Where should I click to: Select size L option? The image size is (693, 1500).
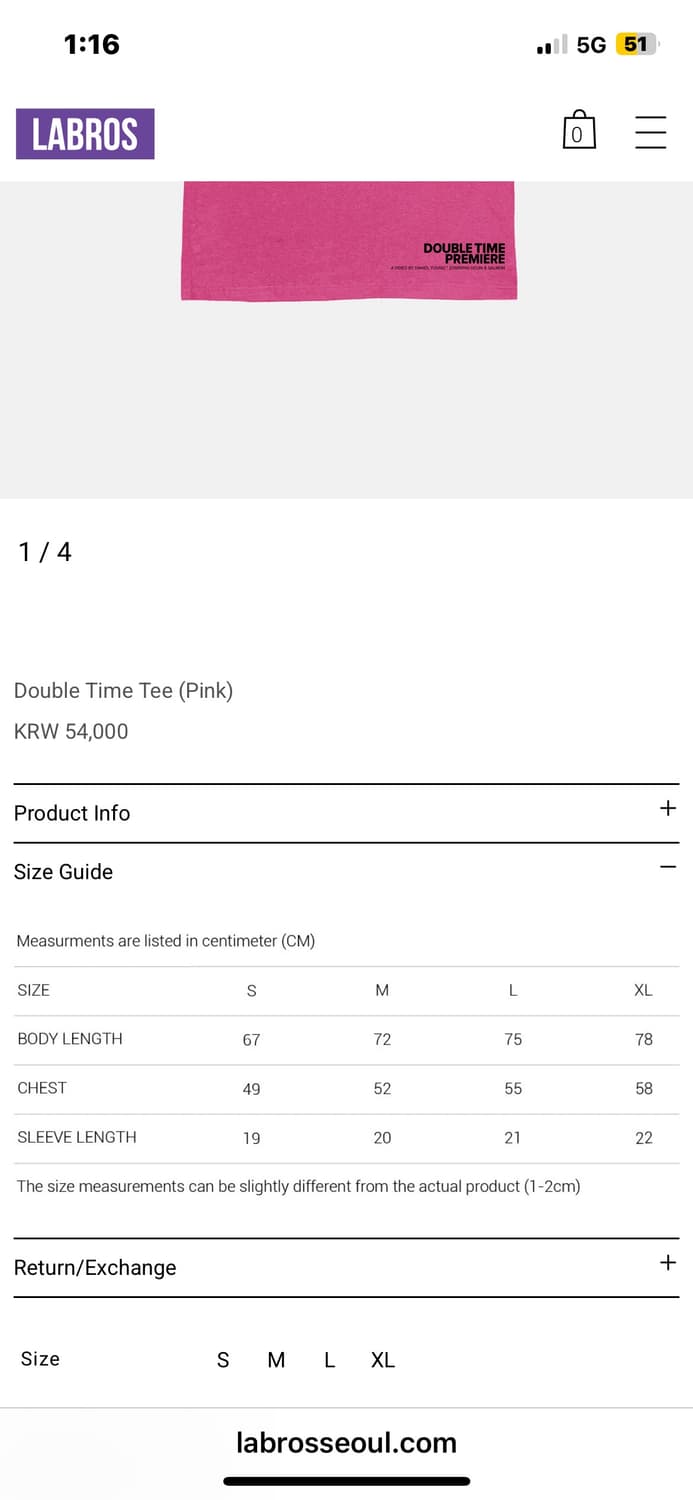coord(329,1360)
